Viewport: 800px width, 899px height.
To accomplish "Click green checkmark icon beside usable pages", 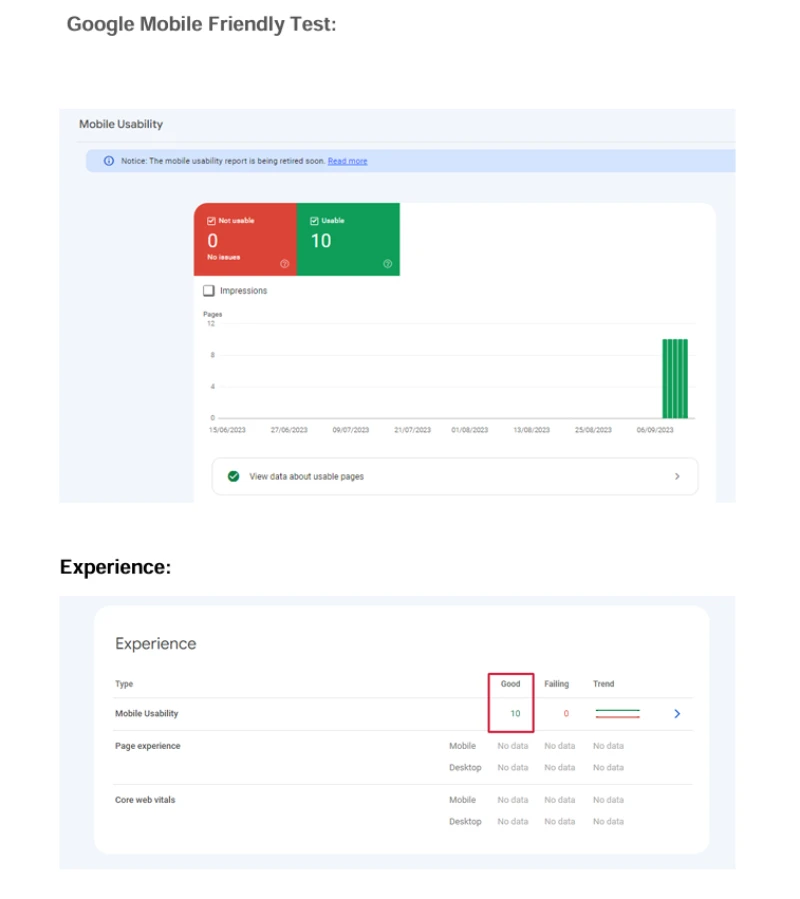I will tap(233, 476).
